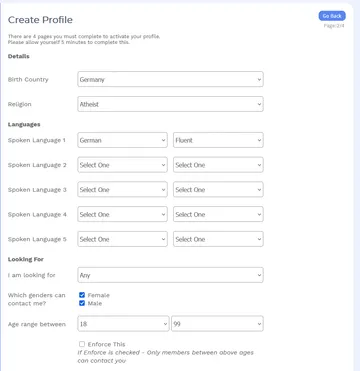Click the Spoken Language 5 label
The height and width of the screenshot is (371, 360).
[x=37, y=239]
